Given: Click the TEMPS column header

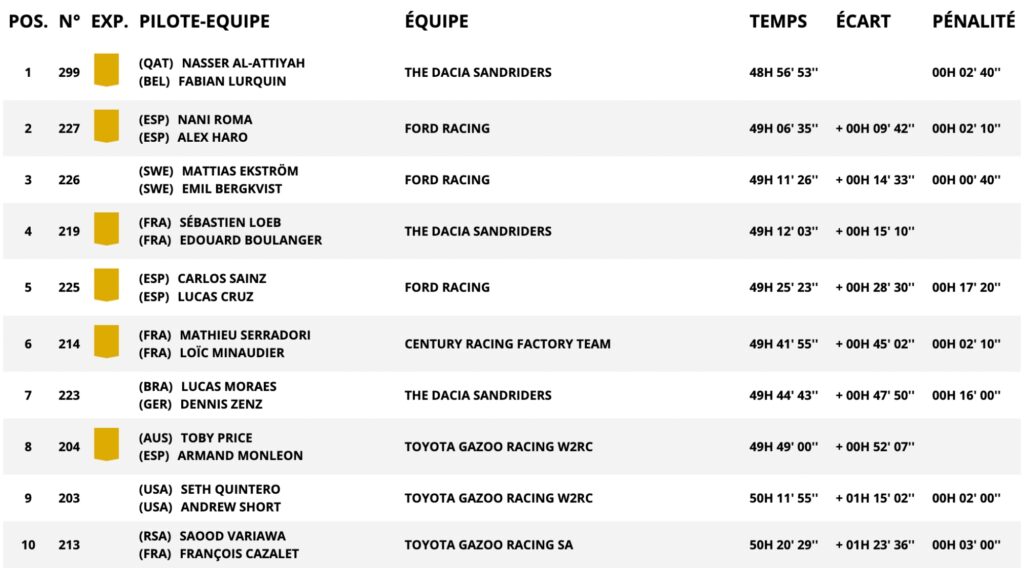Looking at the screenshot, I should tap(778, 21).
